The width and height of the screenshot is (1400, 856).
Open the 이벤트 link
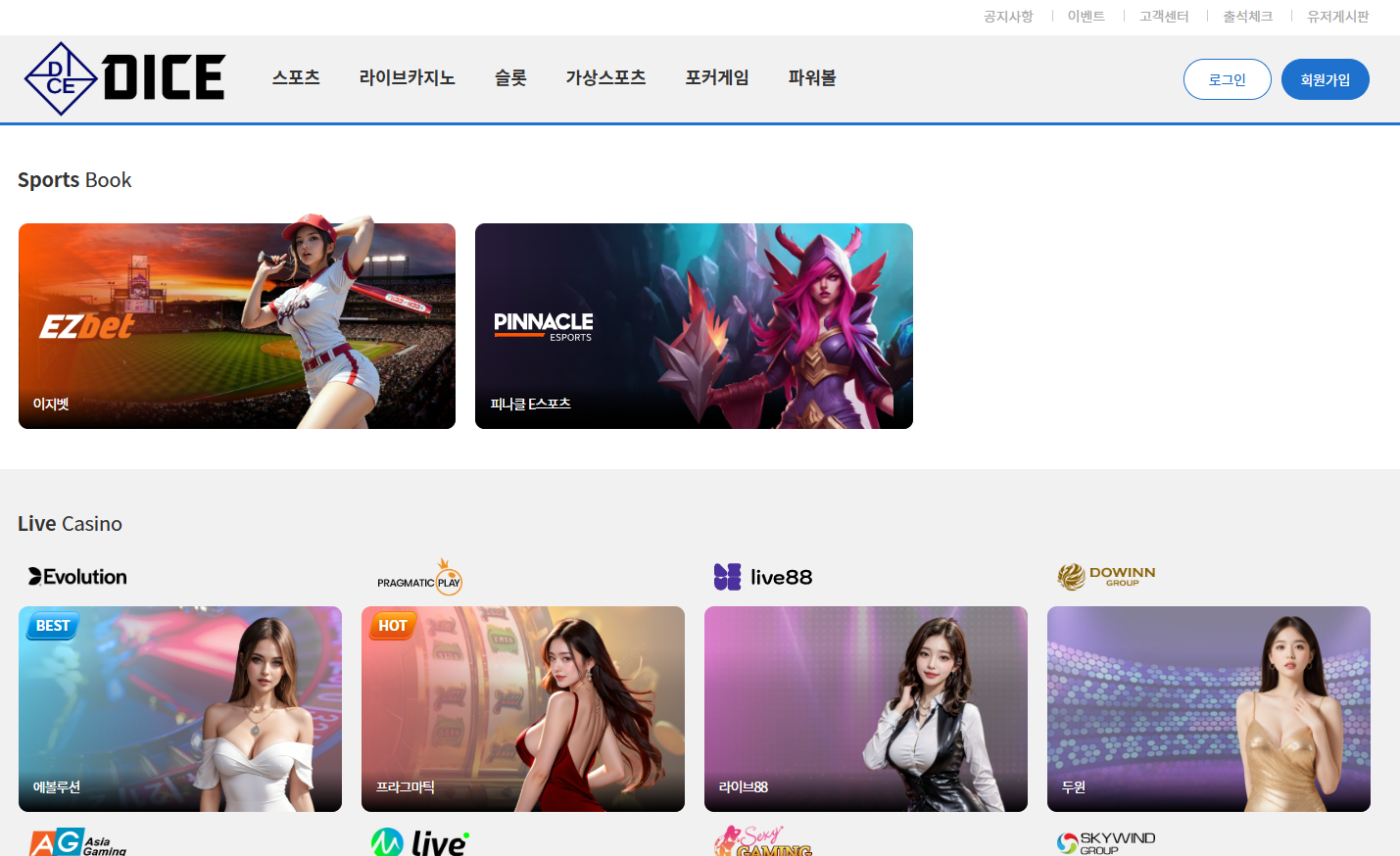[x=1086, y=17]
